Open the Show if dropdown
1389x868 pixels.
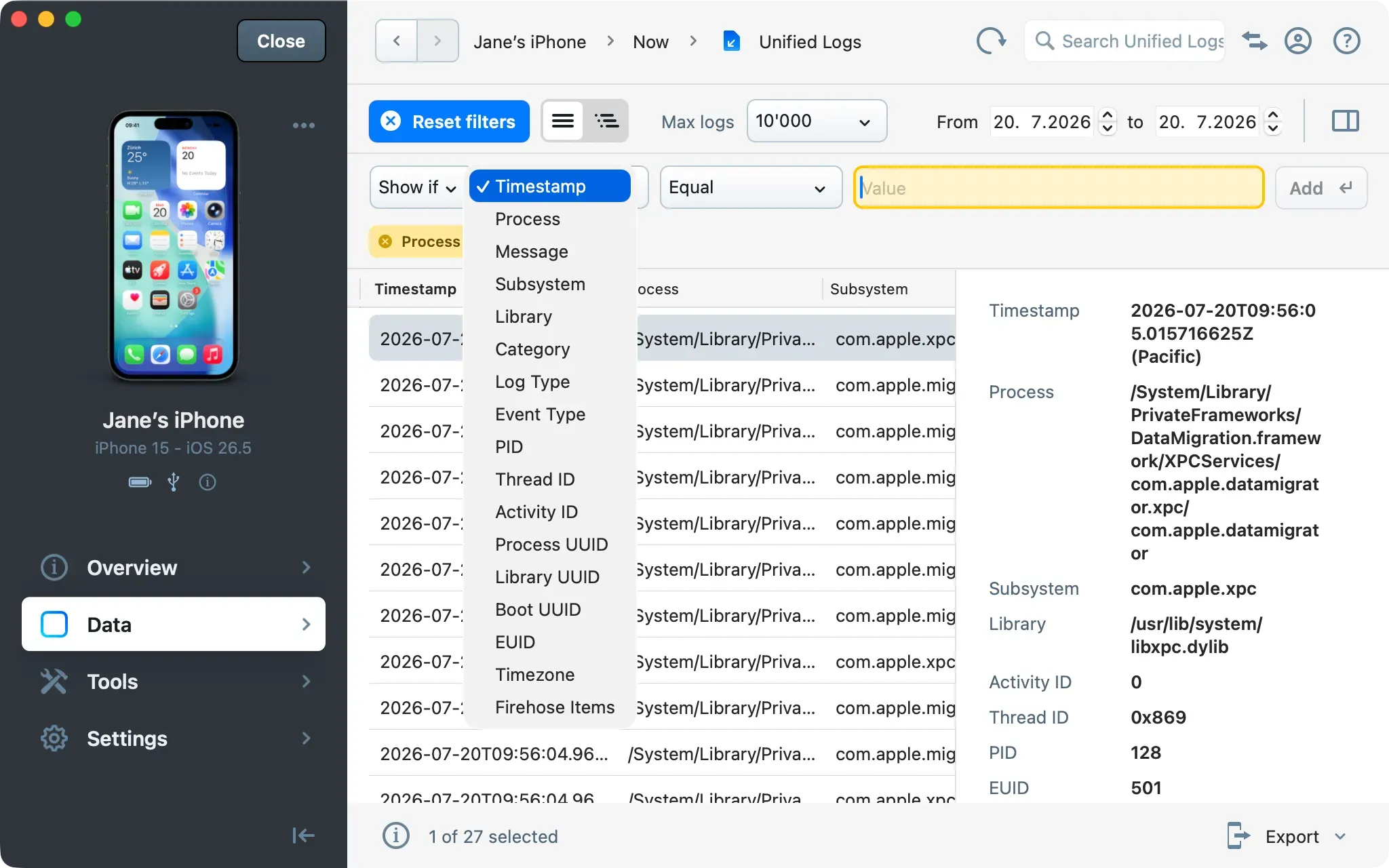(418, 187)
